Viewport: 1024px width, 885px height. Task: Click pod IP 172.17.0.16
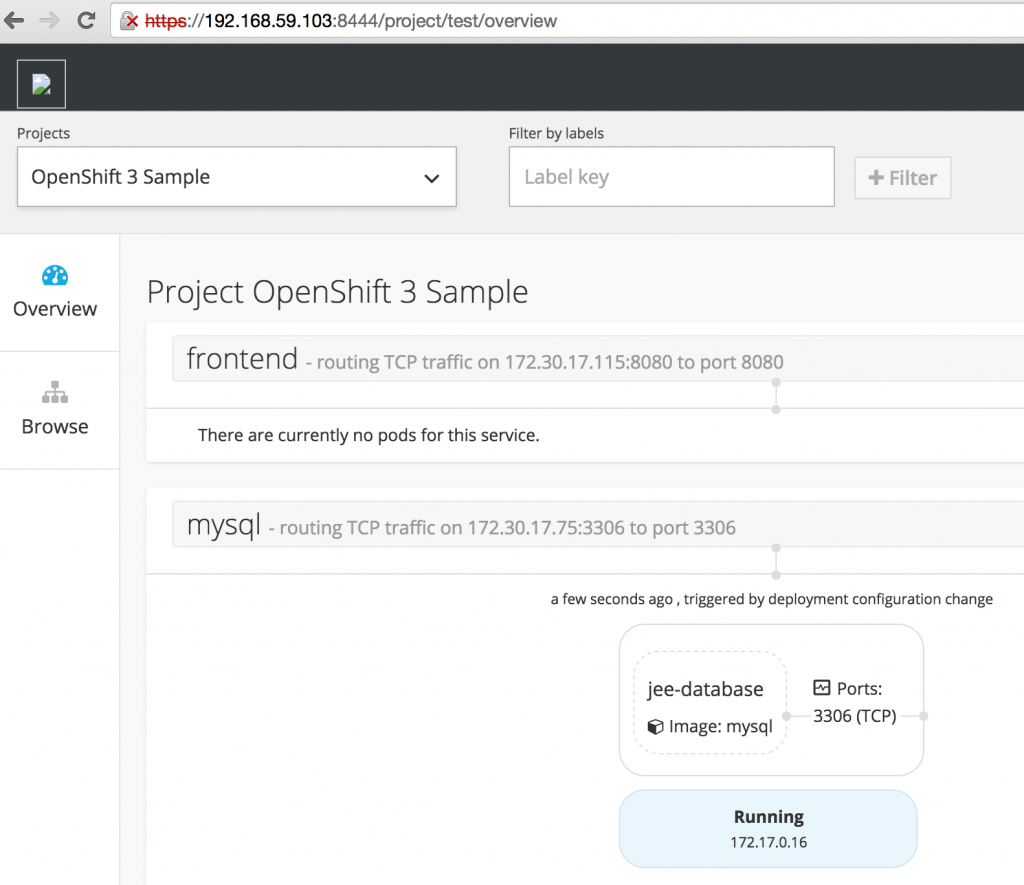769,843
